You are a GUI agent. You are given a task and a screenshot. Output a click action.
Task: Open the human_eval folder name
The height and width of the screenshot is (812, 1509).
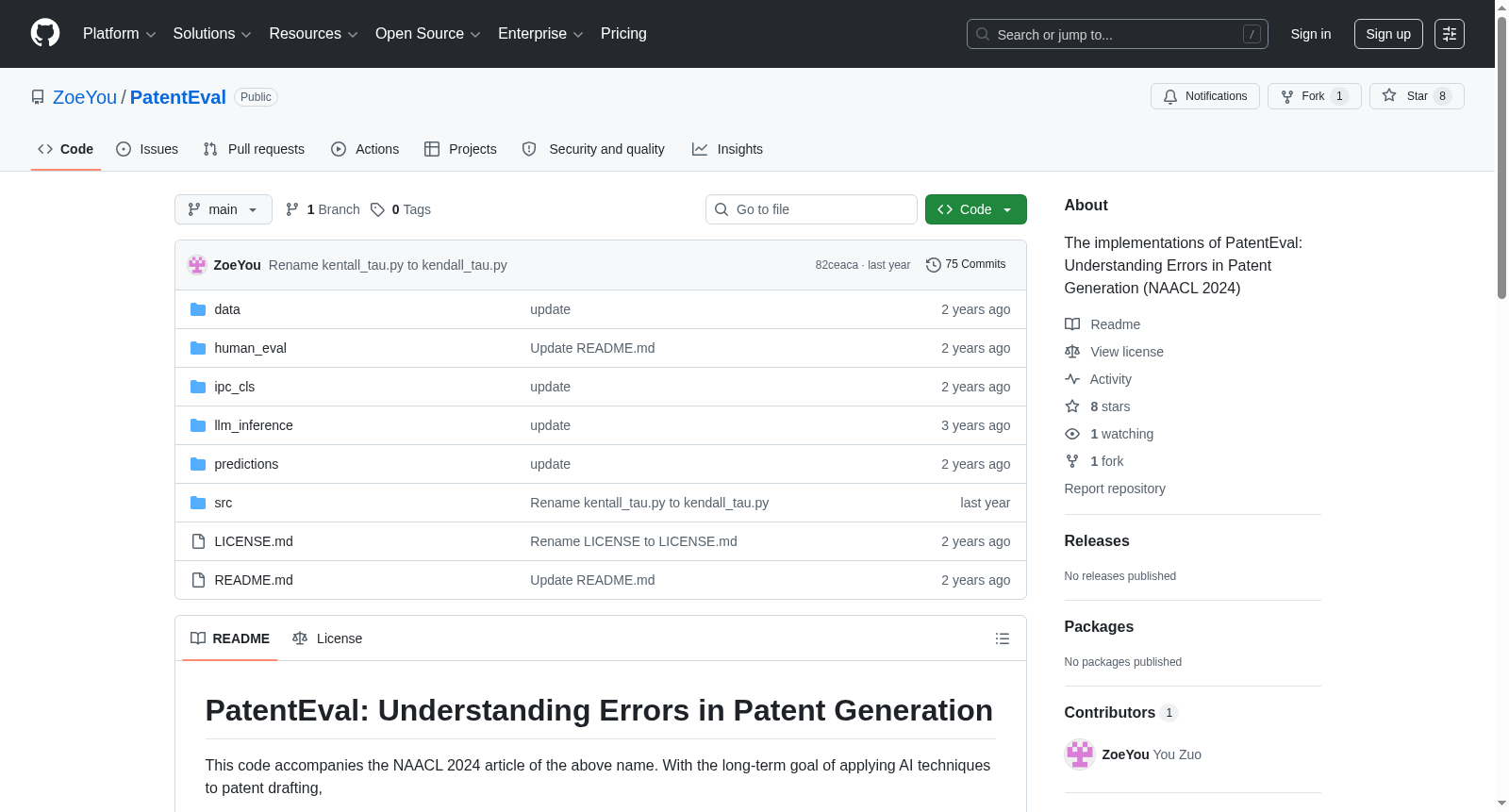pos(250,348)
